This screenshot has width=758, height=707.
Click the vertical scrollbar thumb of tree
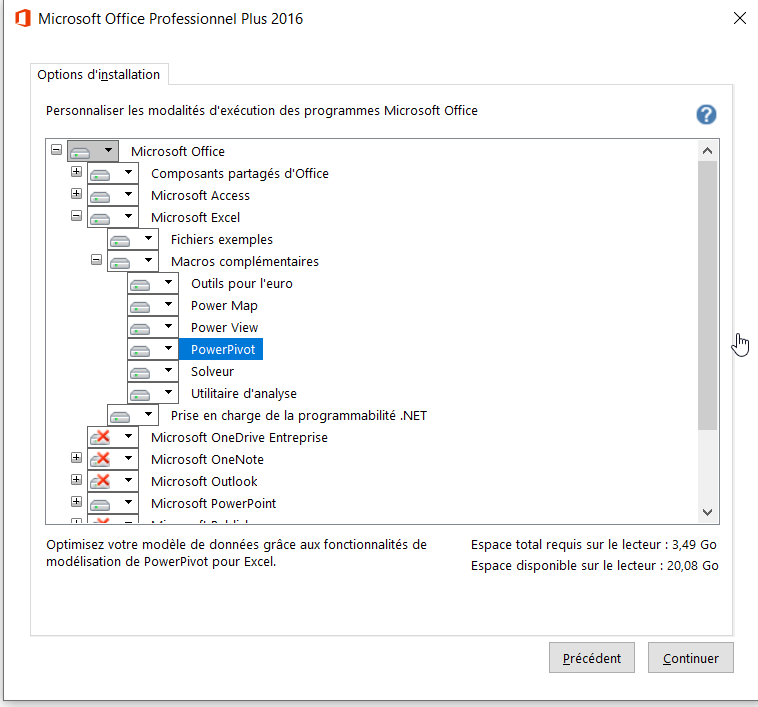[707, 295]
